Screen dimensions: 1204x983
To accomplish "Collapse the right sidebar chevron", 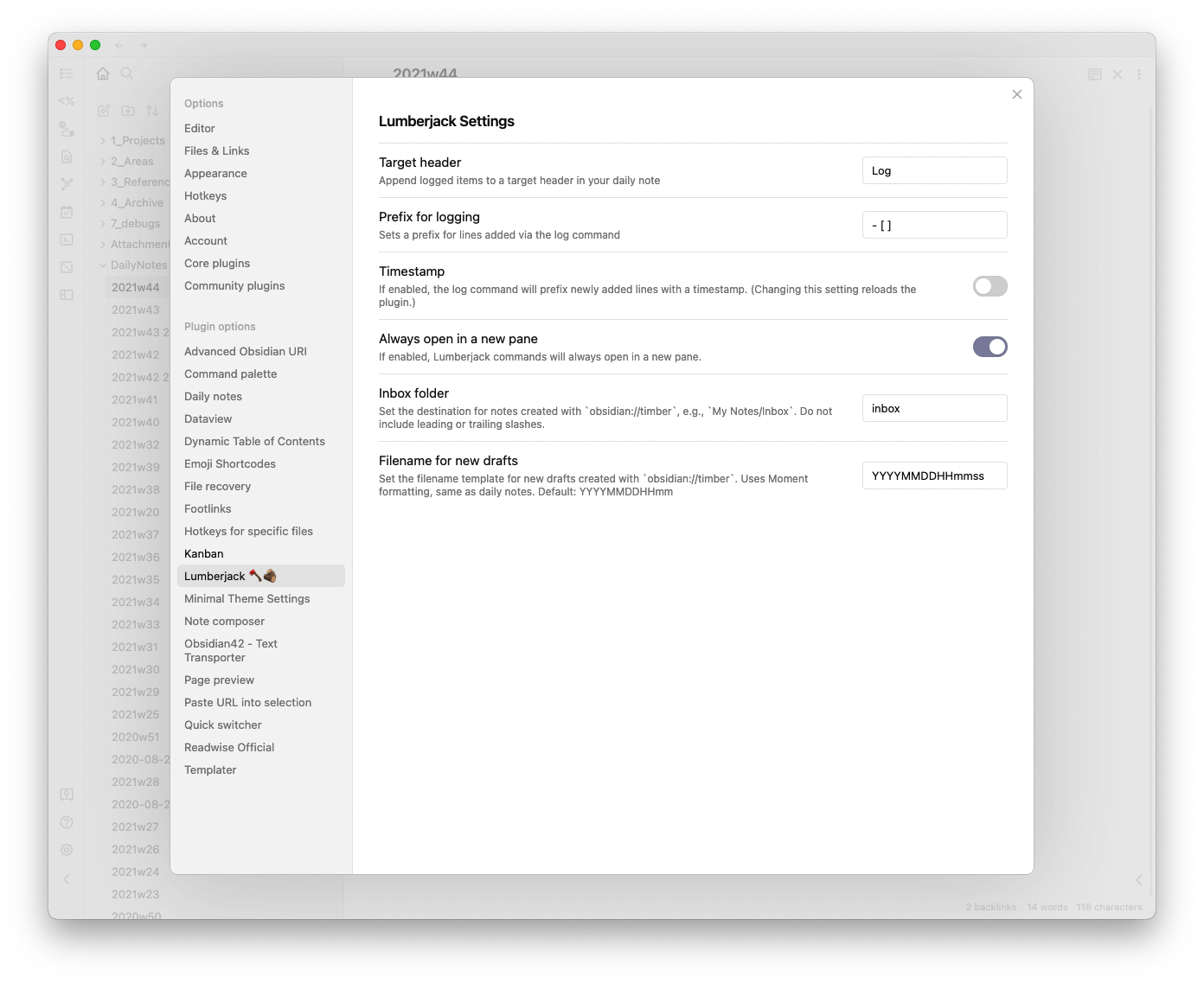I will click(1138, 880).
